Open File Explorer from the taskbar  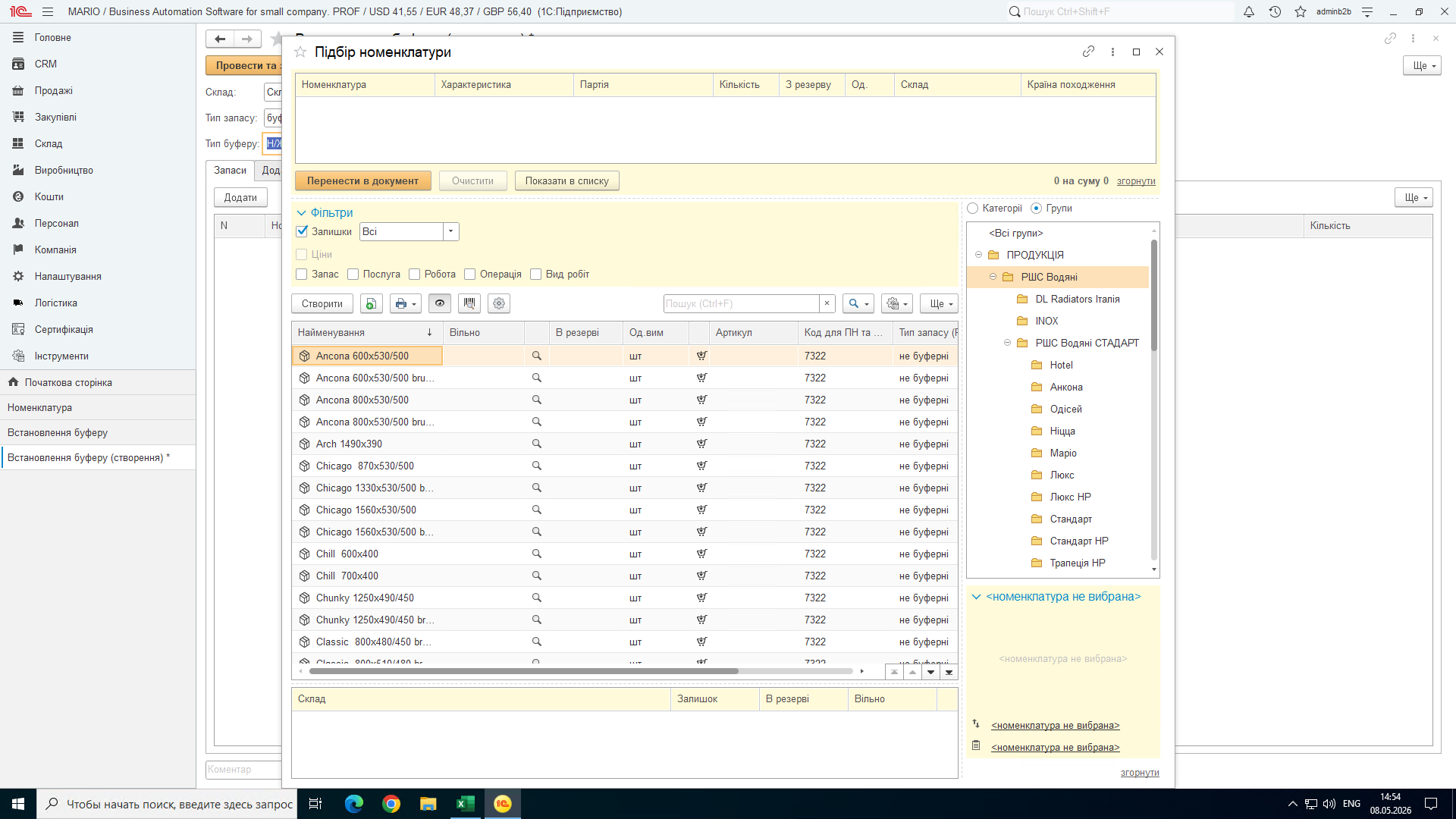point(428,804)
